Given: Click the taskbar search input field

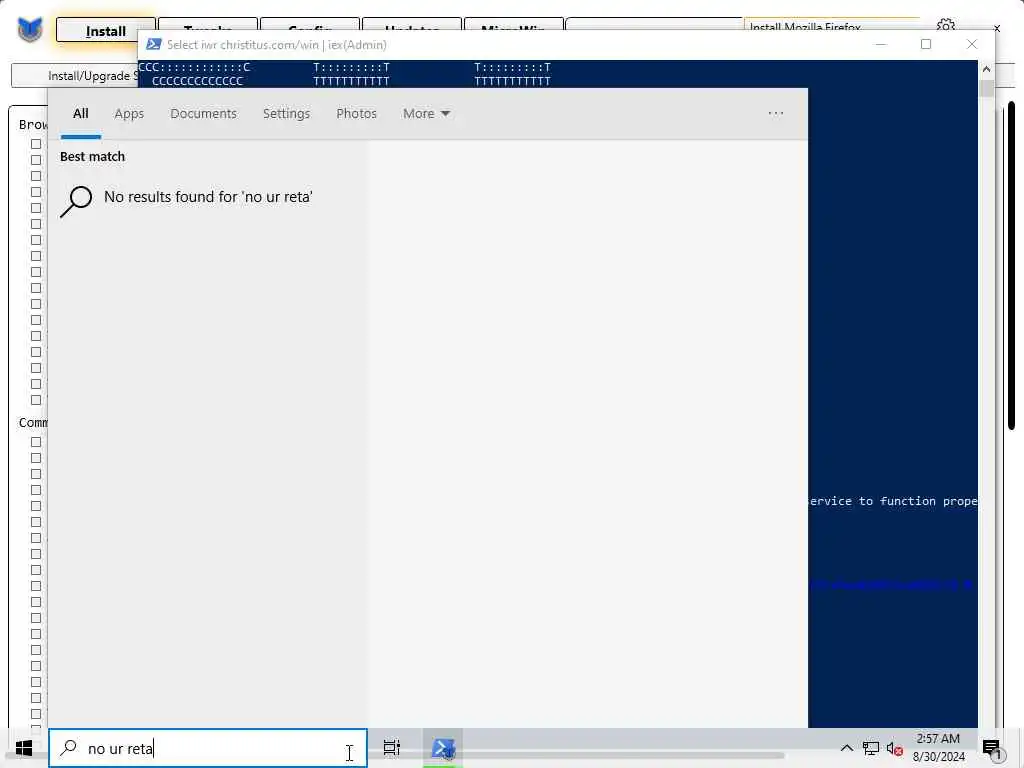Looking at the screenshot, I should (208, 748).
